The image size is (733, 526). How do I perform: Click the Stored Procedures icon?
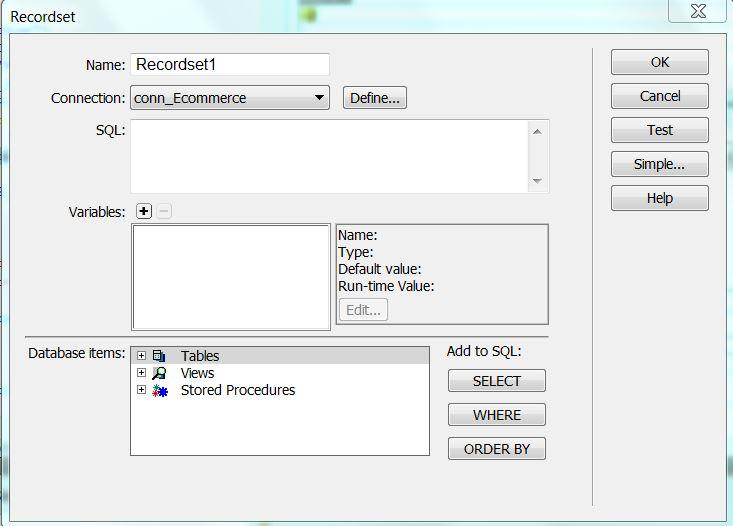pyautogui.click(x=160, y=390)
